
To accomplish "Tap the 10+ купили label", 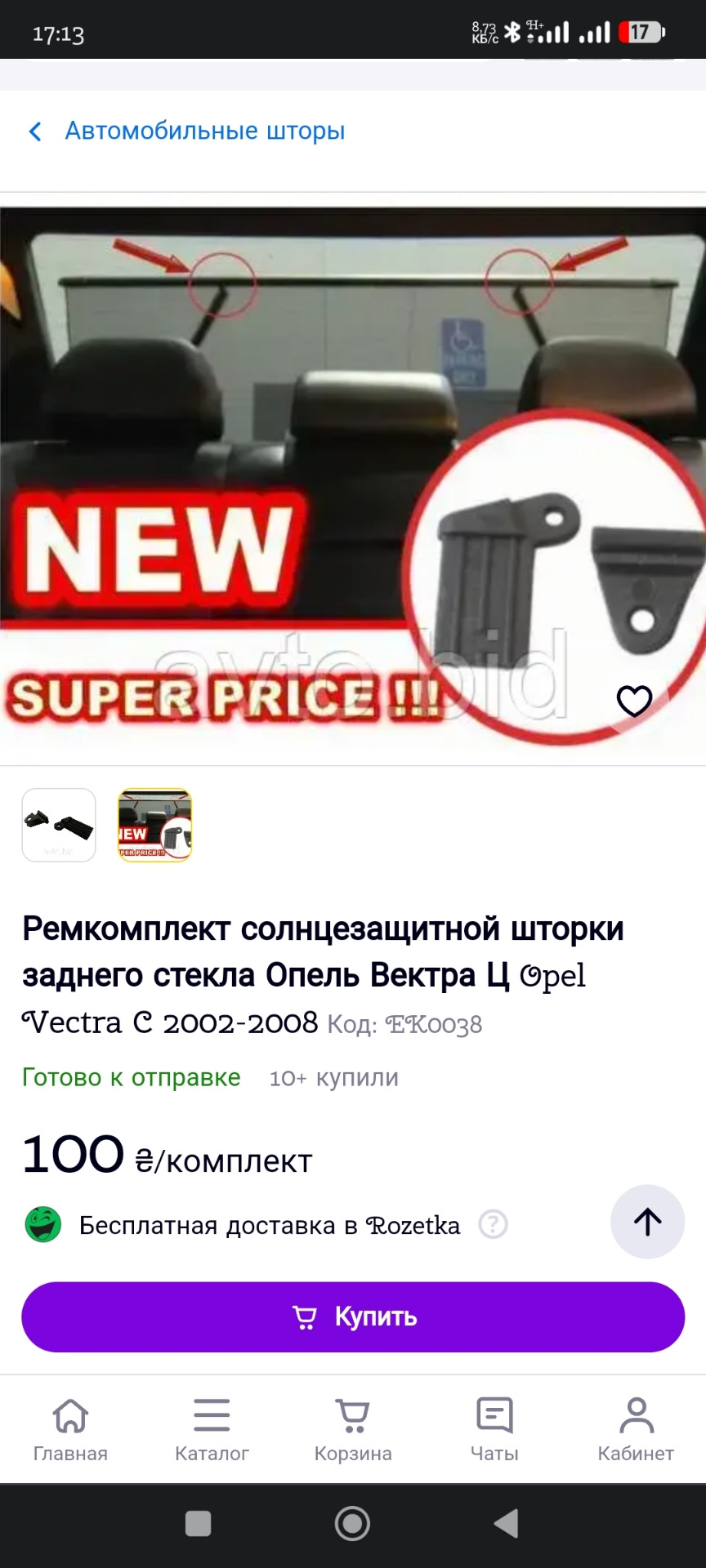I will point(334,1078).
